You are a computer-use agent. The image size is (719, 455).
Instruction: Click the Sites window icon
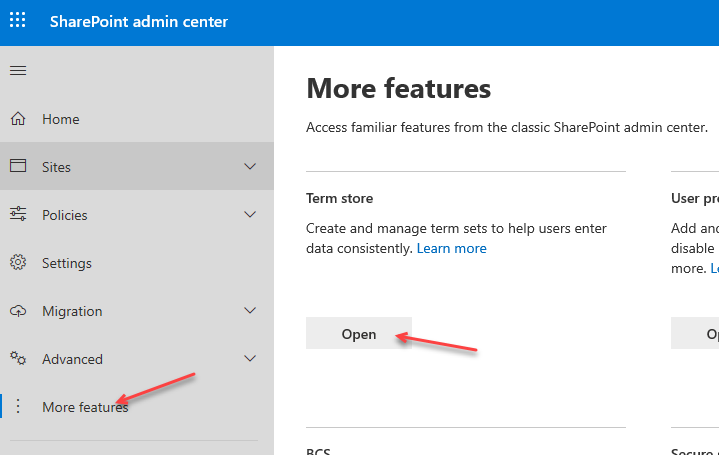[x=18, y=167]
